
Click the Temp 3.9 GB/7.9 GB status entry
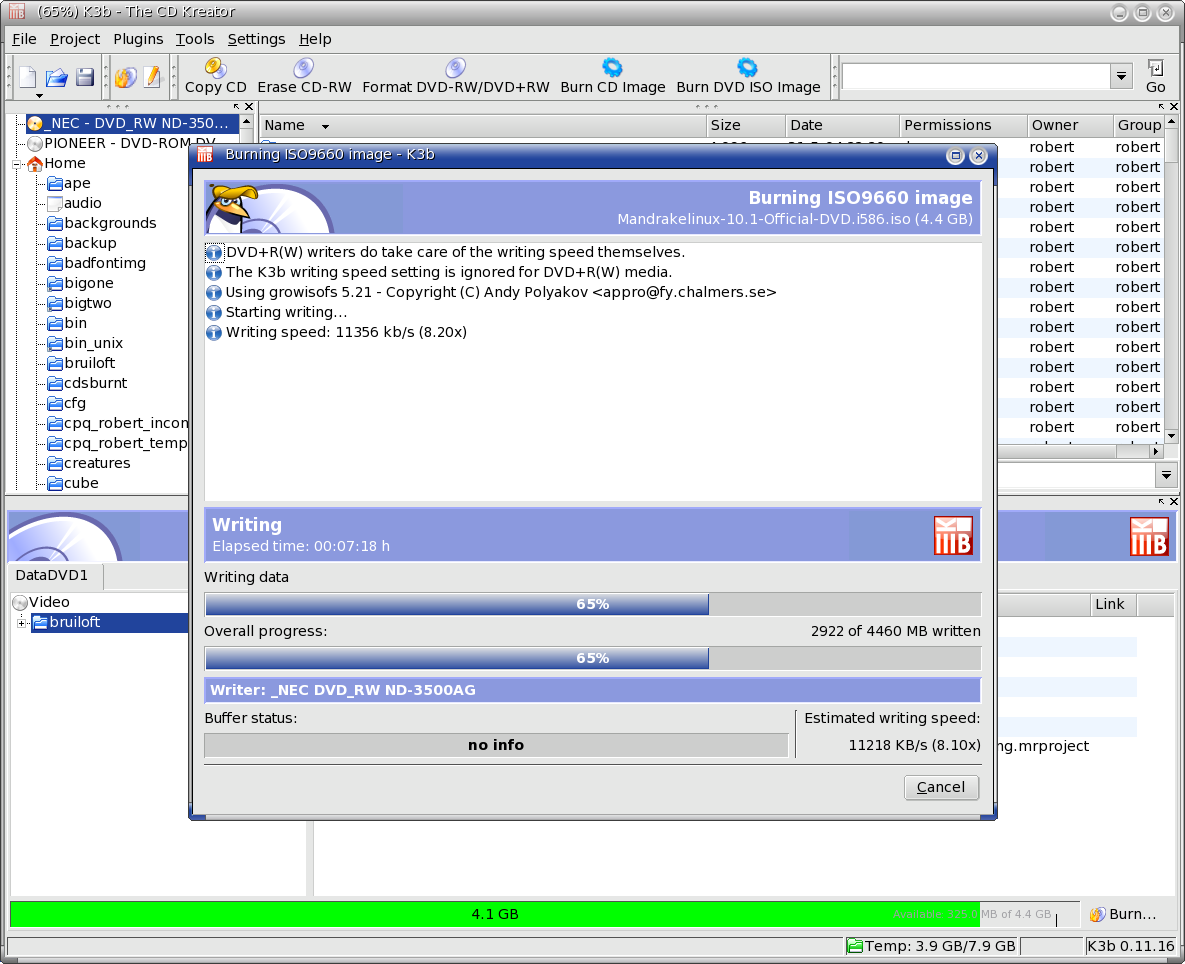931,946
